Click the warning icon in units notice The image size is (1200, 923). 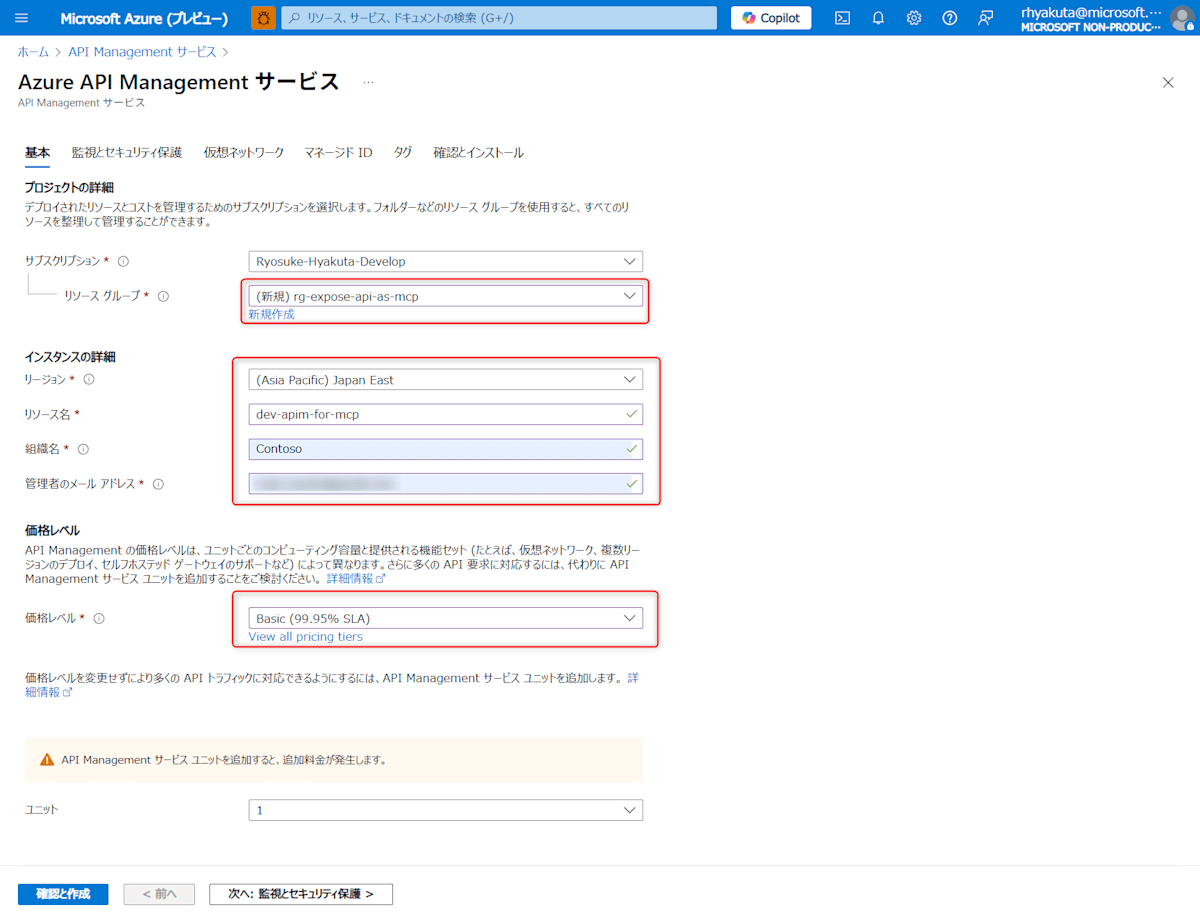47,760
